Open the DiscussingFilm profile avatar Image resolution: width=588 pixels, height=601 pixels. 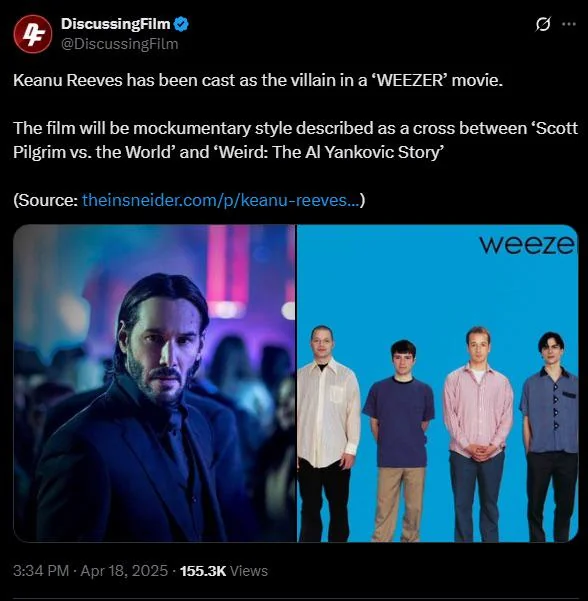tap(33, 34)
